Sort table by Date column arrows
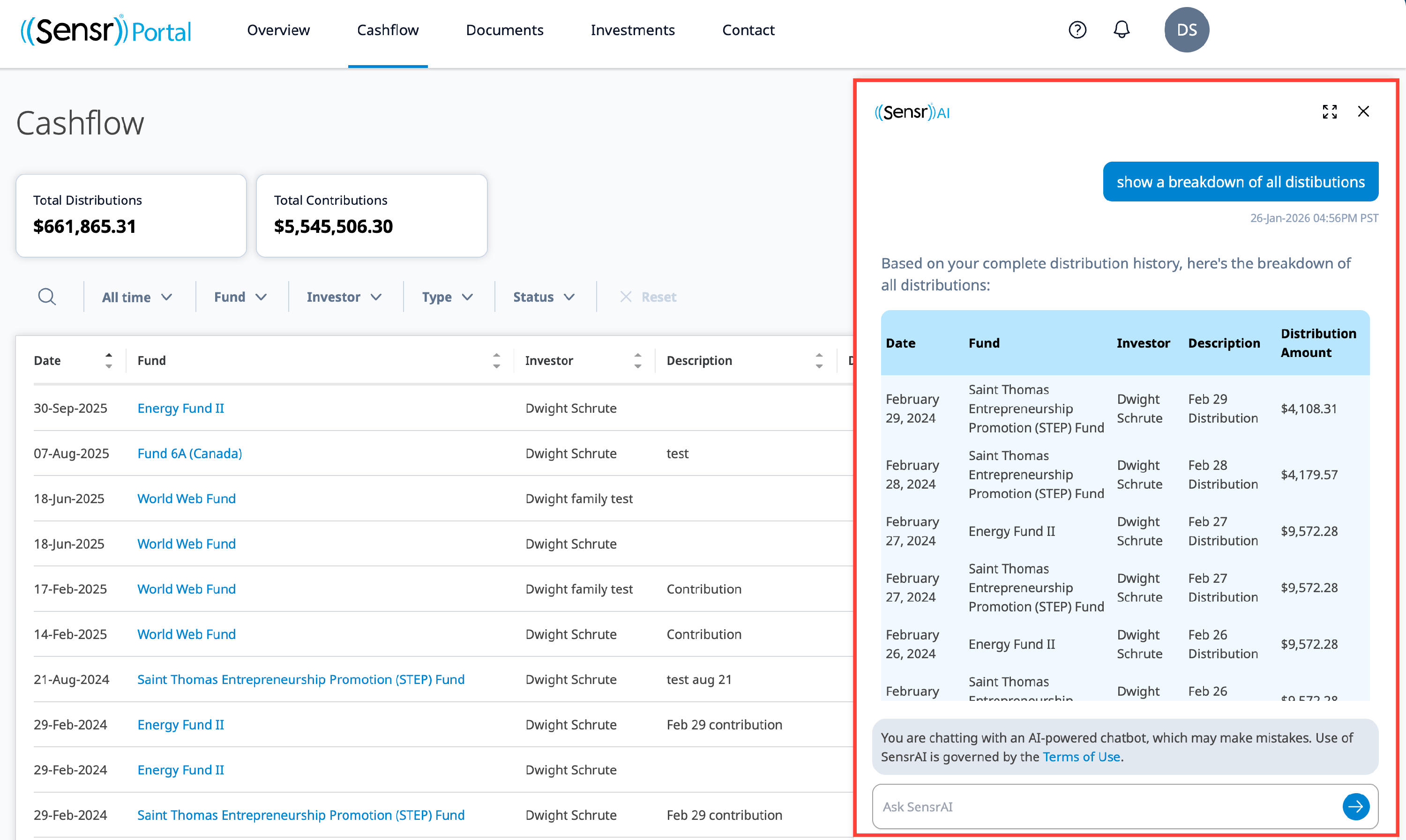1406x840 pixels. [x=108, y=361]
